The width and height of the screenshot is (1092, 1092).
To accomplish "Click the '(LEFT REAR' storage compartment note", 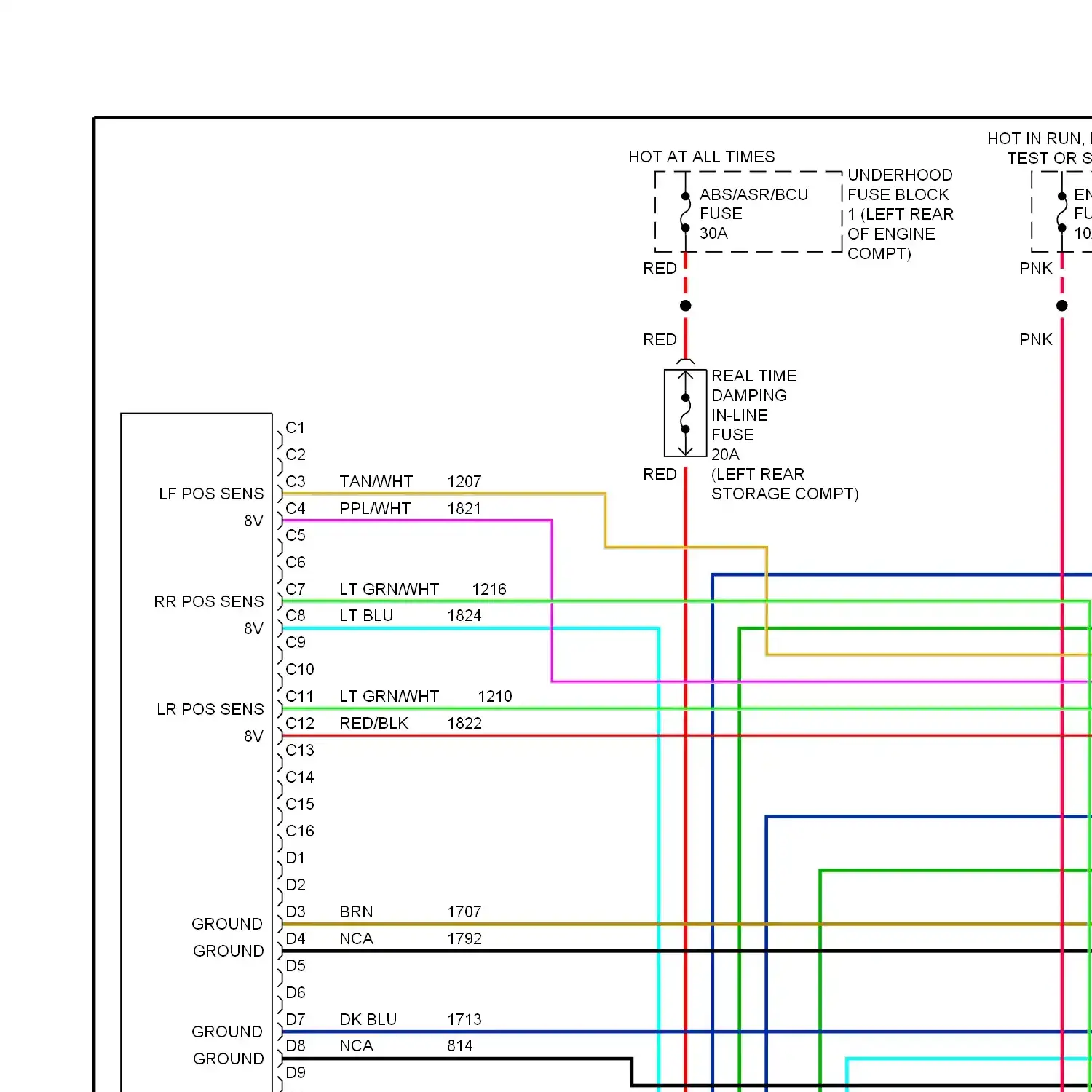I will click(757, 475).
